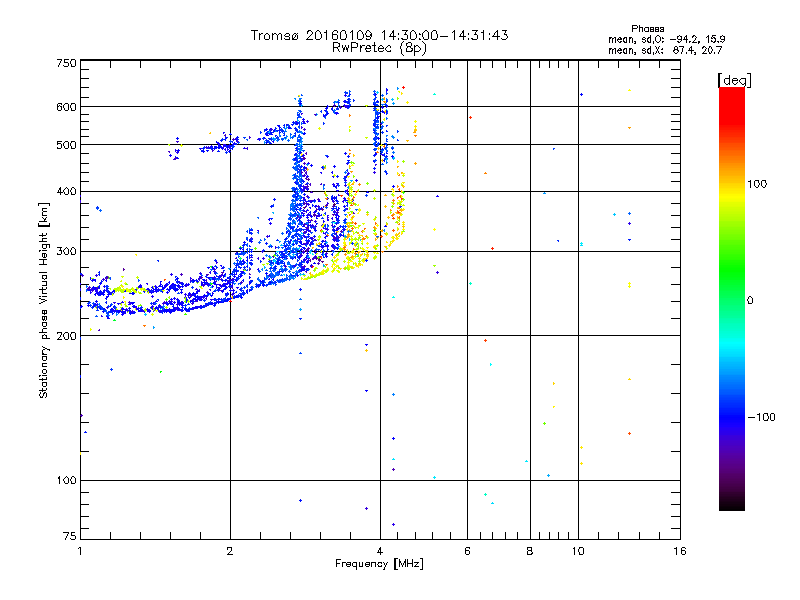Click the '500' y-axis tick label

click(x=66, y=145)
